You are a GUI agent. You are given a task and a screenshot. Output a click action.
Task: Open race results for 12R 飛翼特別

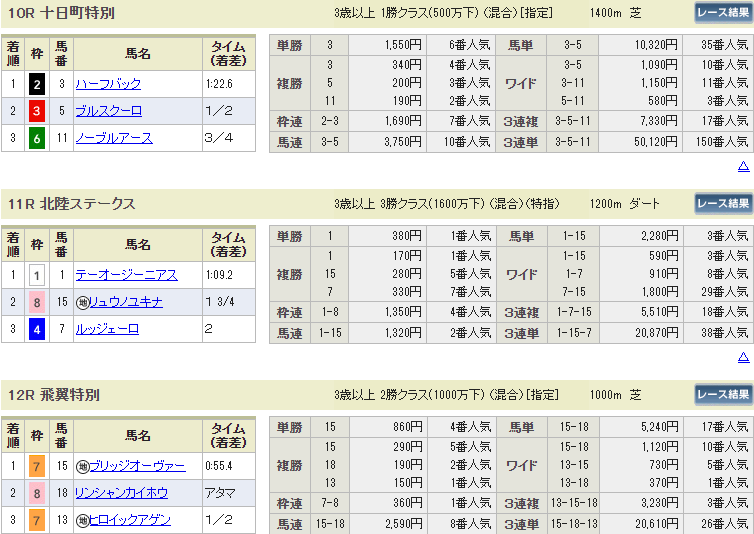point(723,394)
